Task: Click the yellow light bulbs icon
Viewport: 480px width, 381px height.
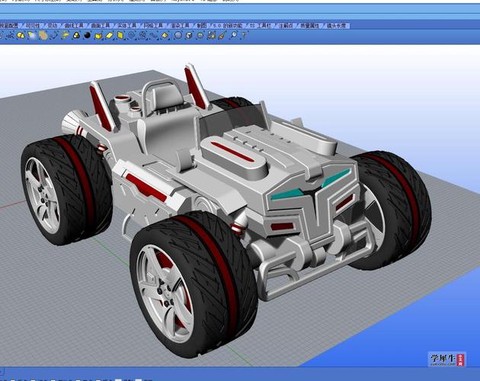Action: tap(20, 35)
